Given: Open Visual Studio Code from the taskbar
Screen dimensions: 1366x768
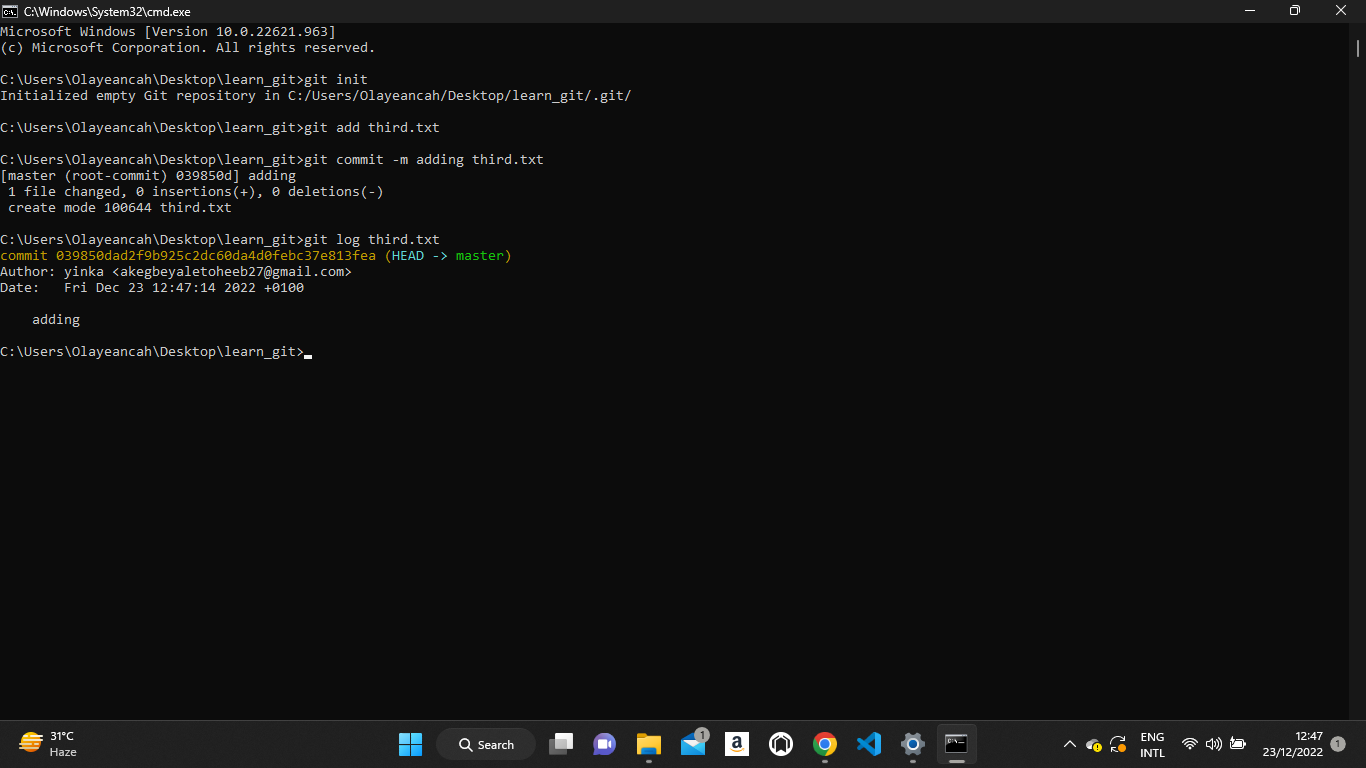Looking at the screenshot, I should (869, 744).
